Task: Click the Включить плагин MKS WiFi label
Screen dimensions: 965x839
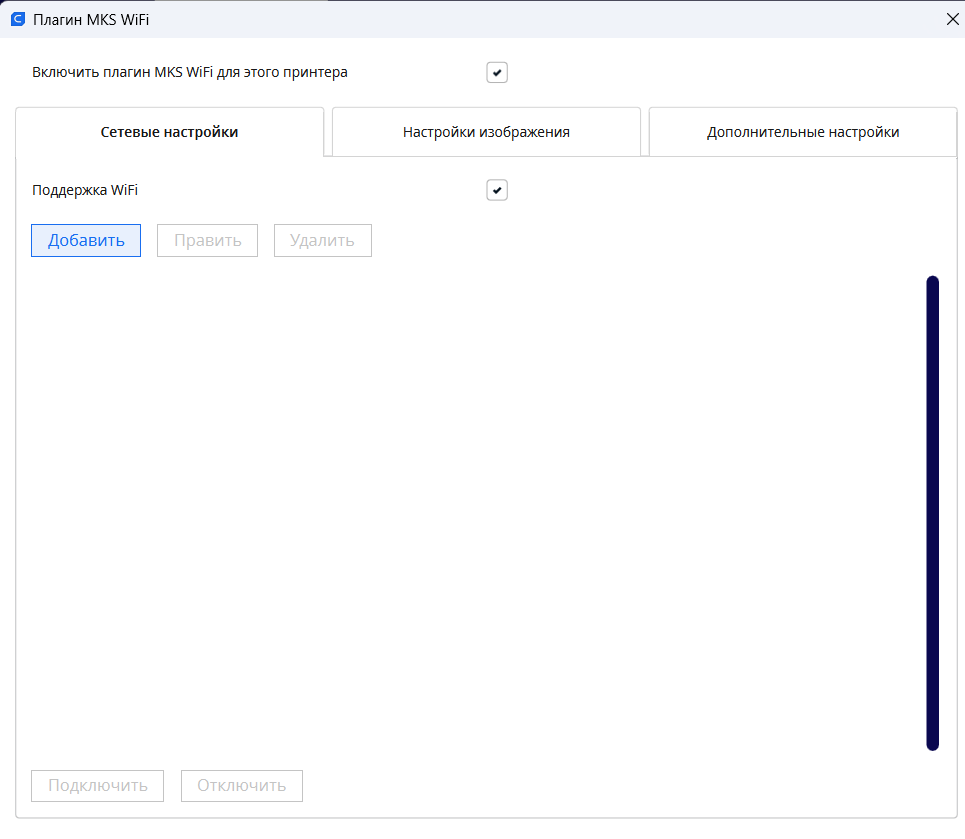Action: pyautogui.click(x=190, y=73)
